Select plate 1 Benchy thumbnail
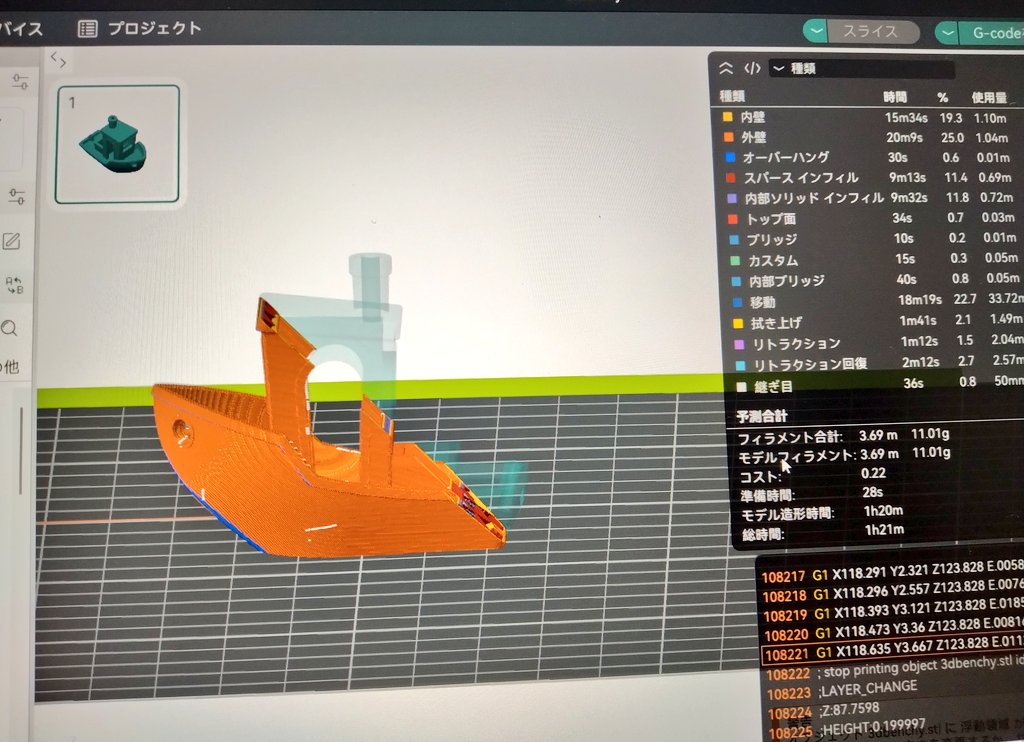The height and width of the screenshot is (742, 1024). (118, 144)
